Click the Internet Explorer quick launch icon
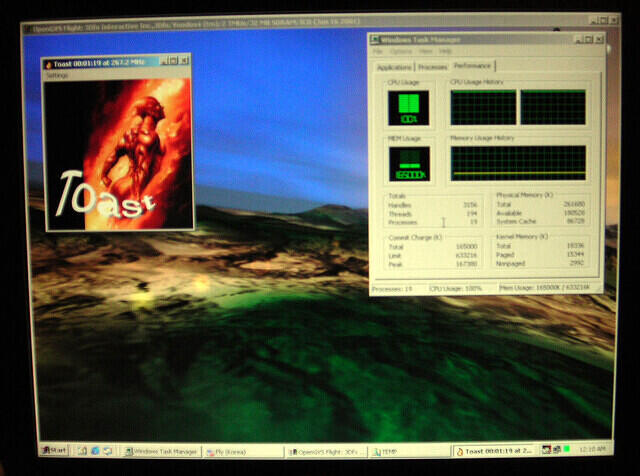The width and height of the screenshot is (640, 476). coord(95,451)
